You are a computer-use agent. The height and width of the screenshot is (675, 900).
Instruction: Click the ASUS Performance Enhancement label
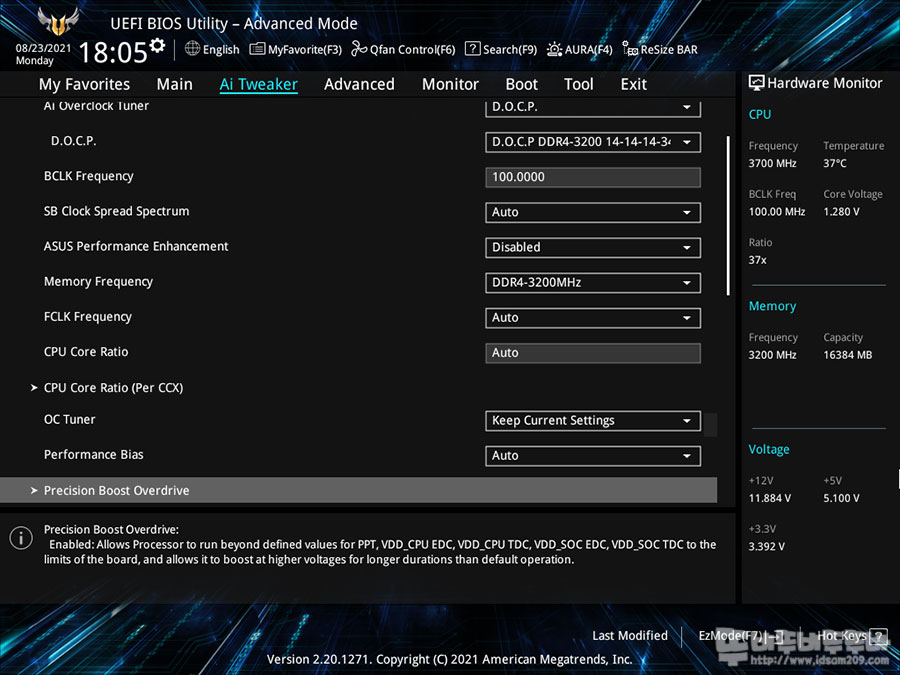click(x=136, y=246)
